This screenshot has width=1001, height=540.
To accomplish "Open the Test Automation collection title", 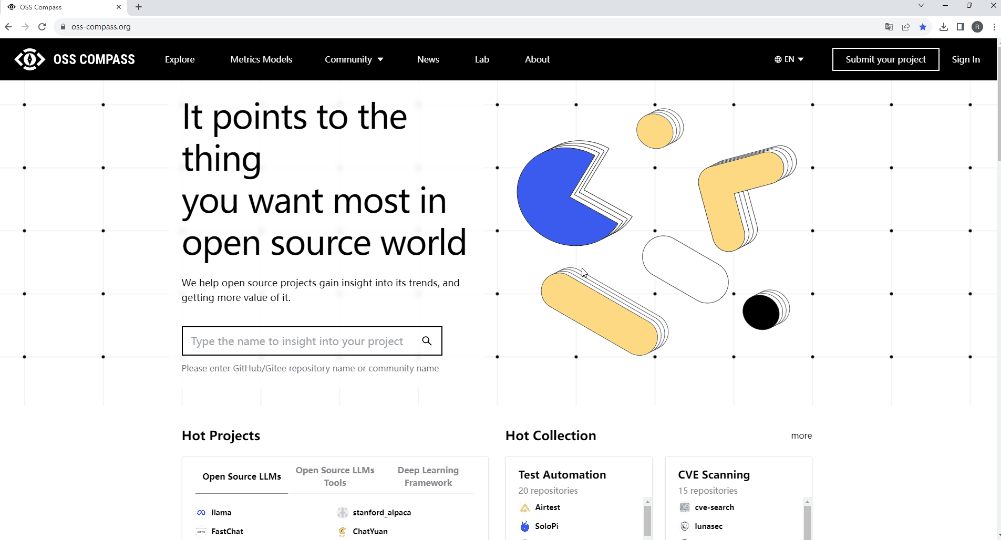I will (562, 475).
